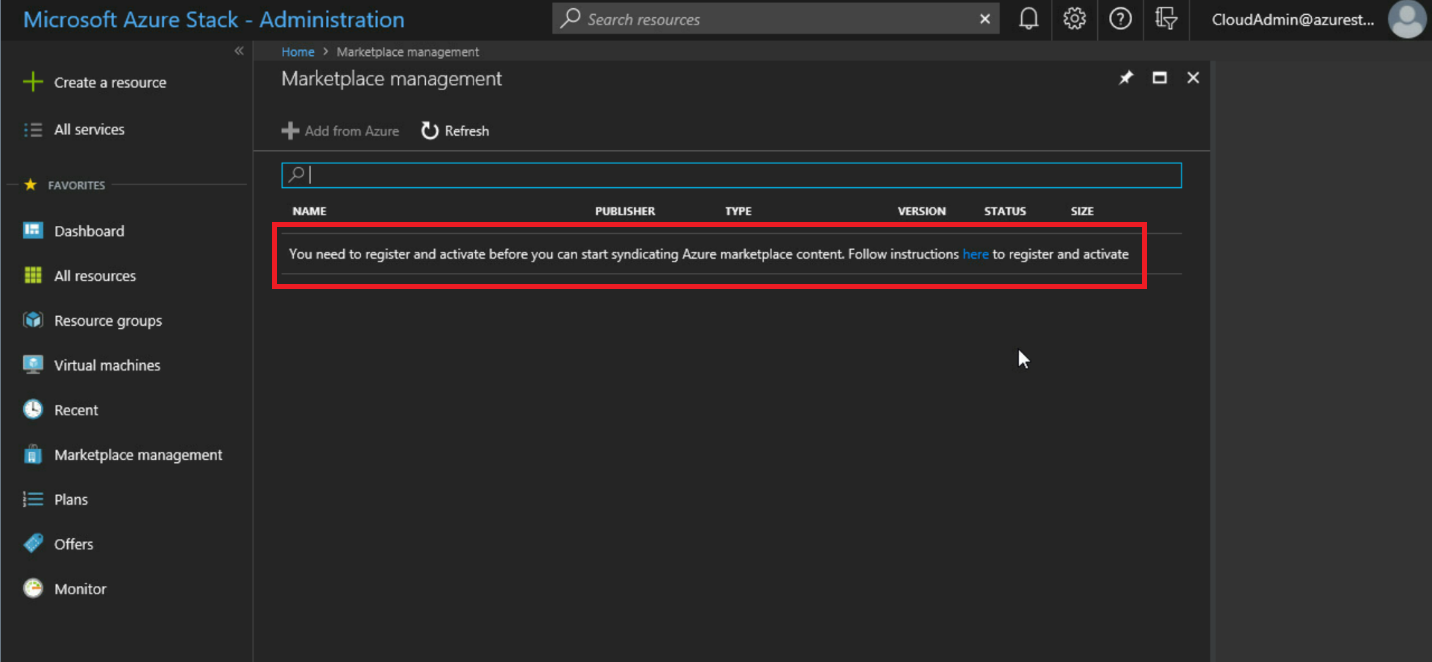Select Plans from the sidebar
The height and width of the screenshot is (662, 1432).
(70, 499)
